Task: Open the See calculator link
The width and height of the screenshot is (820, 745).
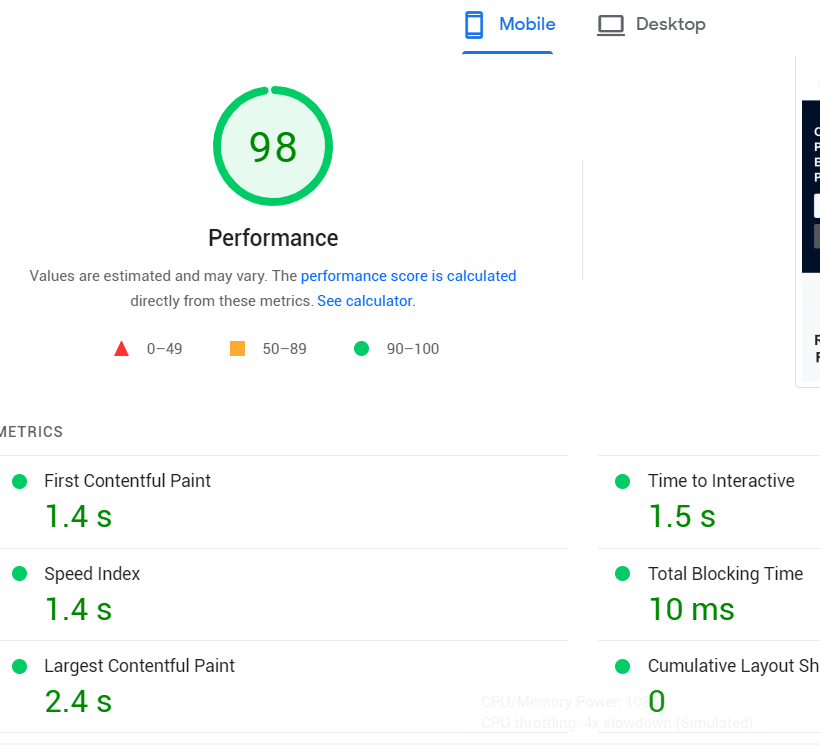Action: pos(364,300)
